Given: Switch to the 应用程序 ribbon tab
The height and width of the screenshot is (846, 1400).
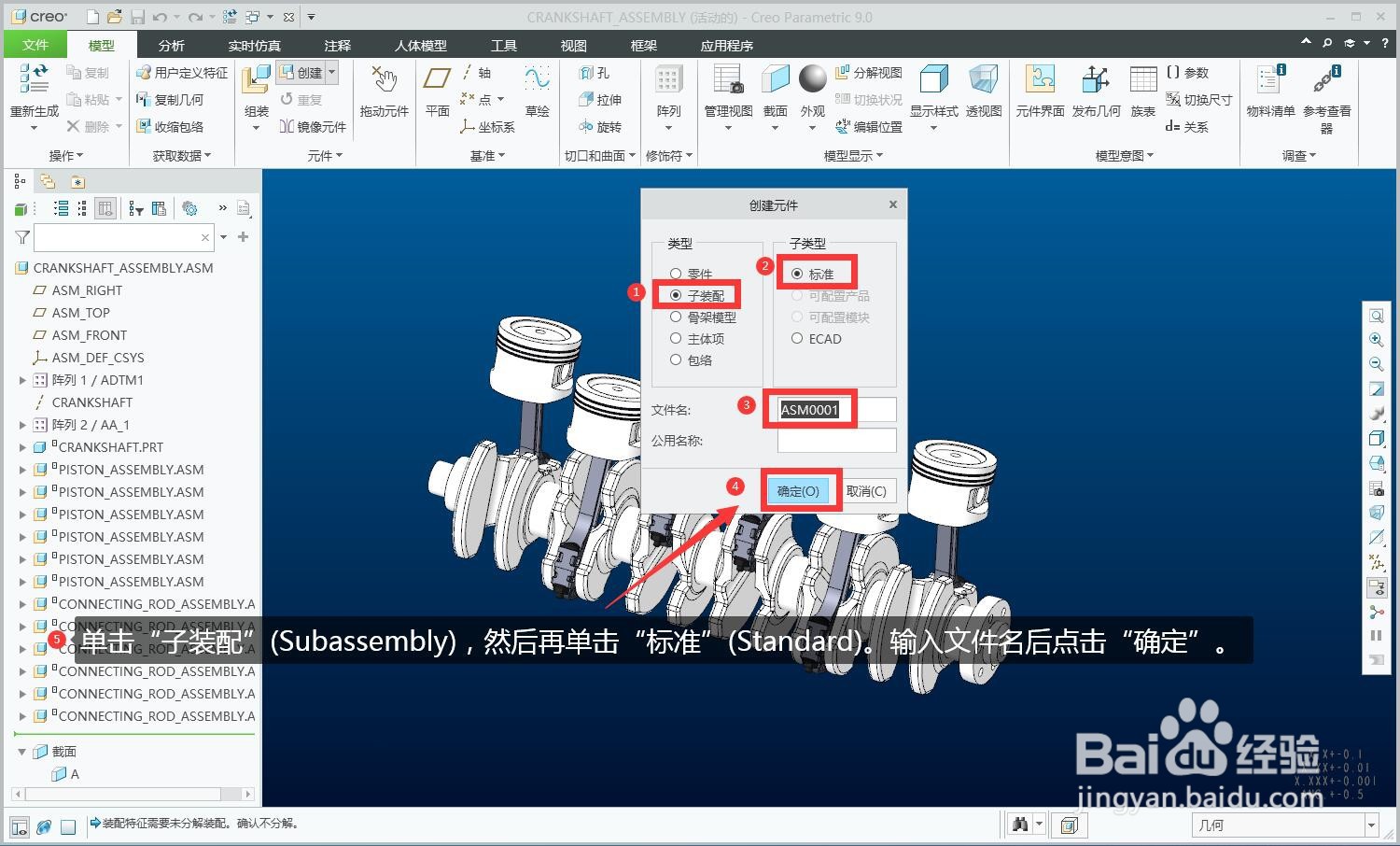Looking at the screenshot, I should tap(727, 45).
